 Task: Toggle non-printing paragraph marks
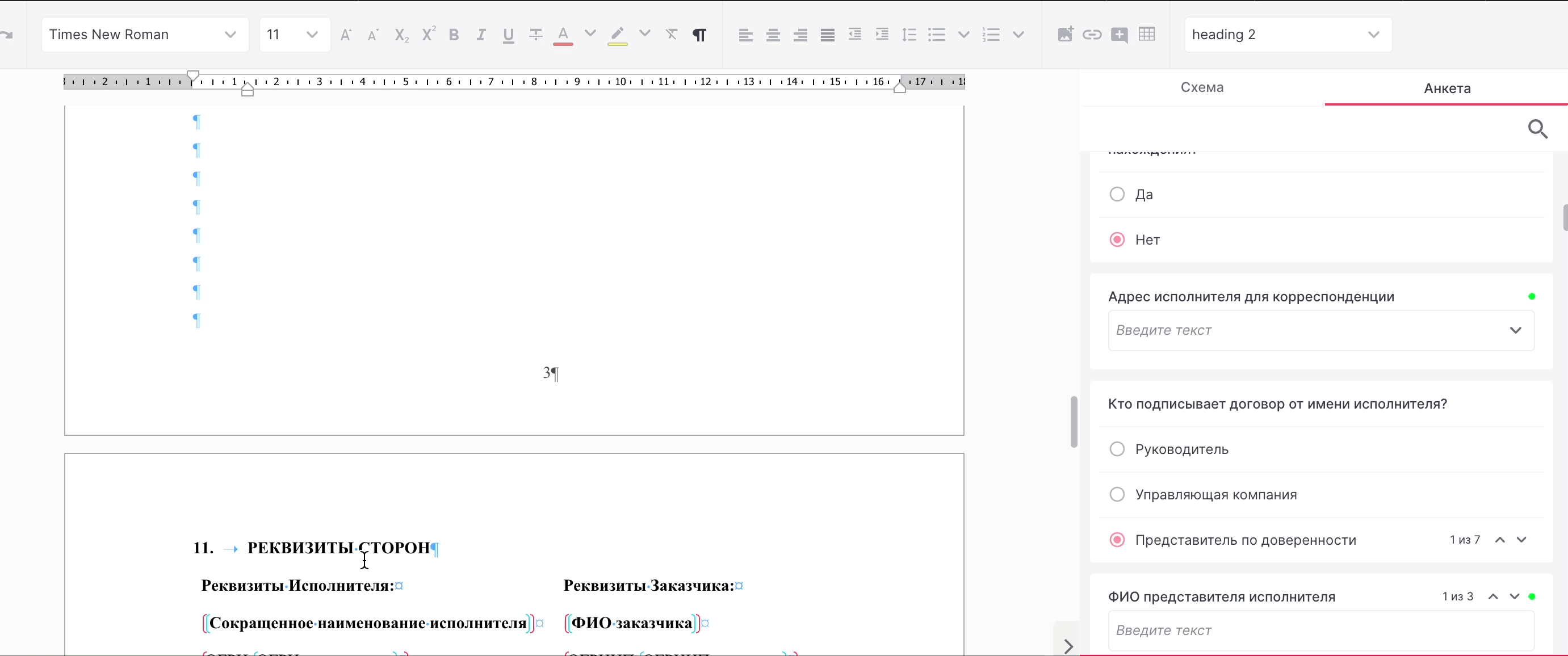point(699,35)
